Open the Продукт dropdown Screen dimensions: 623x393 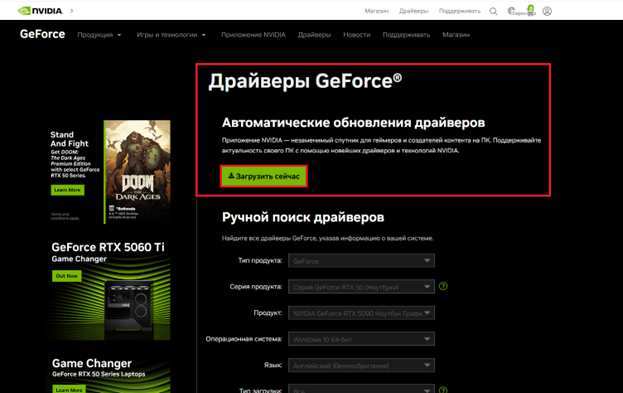pos(361,313)
